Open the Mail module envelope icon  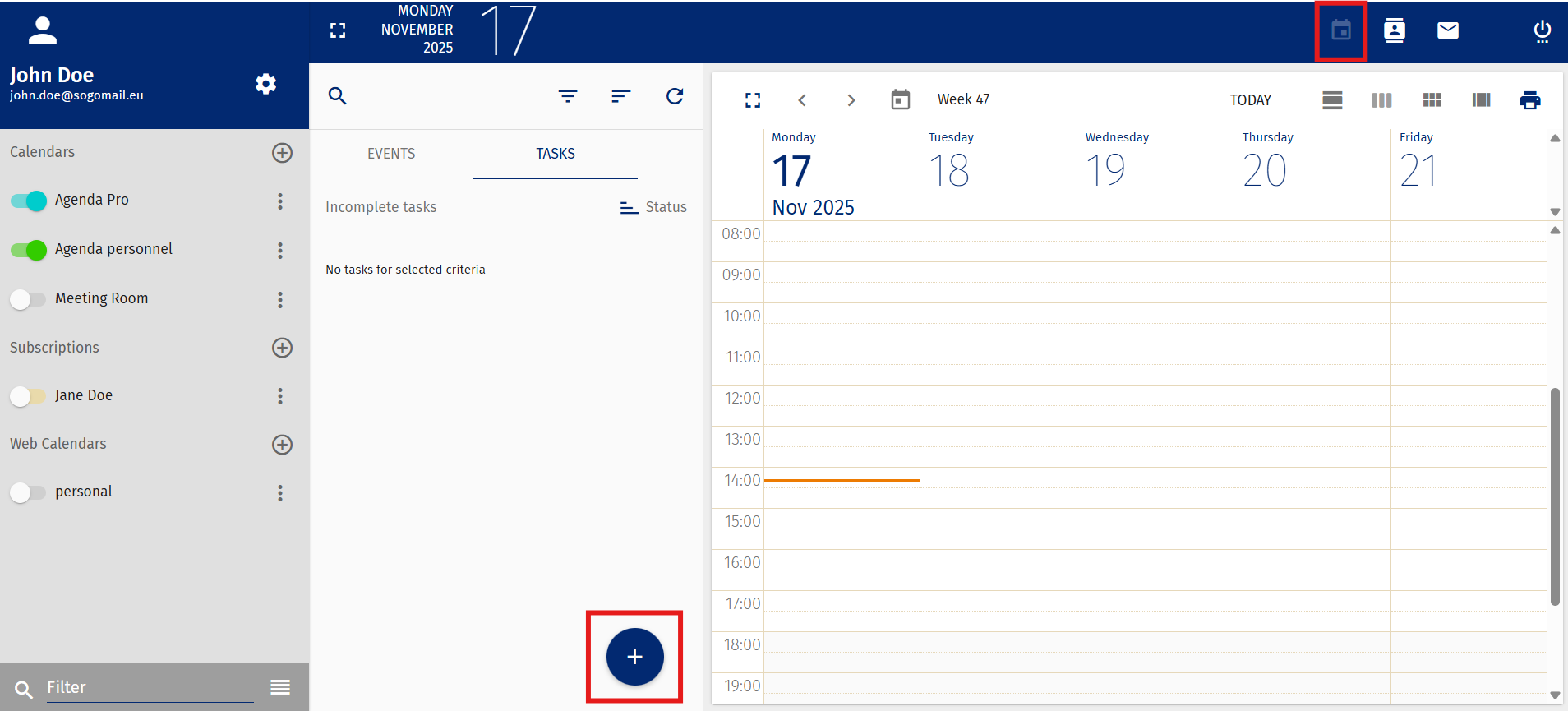tap(1447, 31)
